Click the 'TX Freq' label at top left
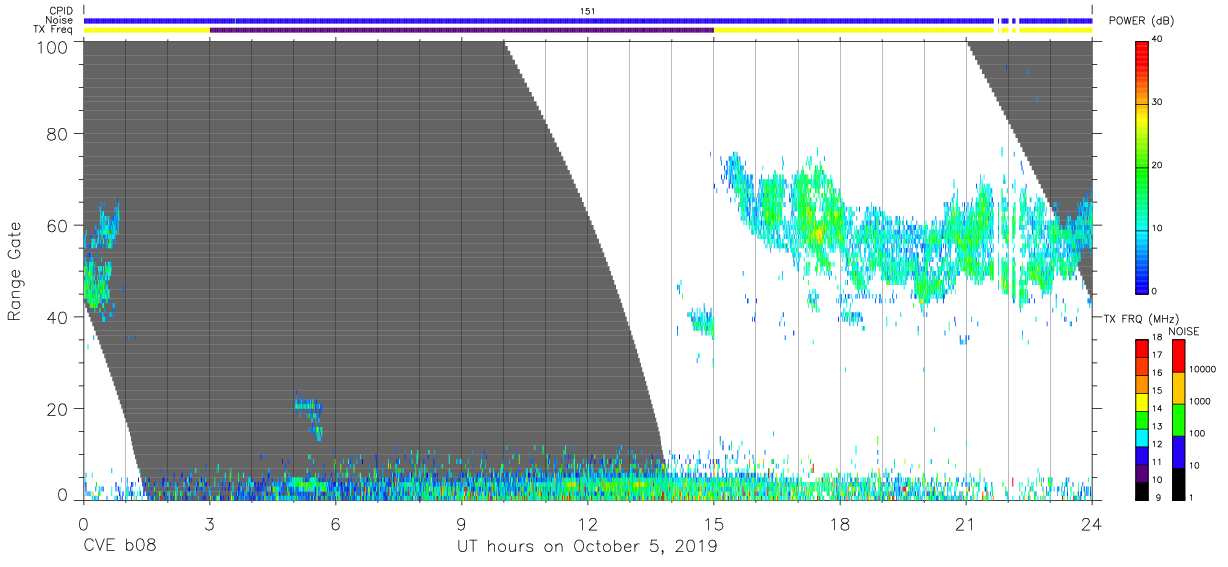1228x567 pixels. [x=56, y=30]
